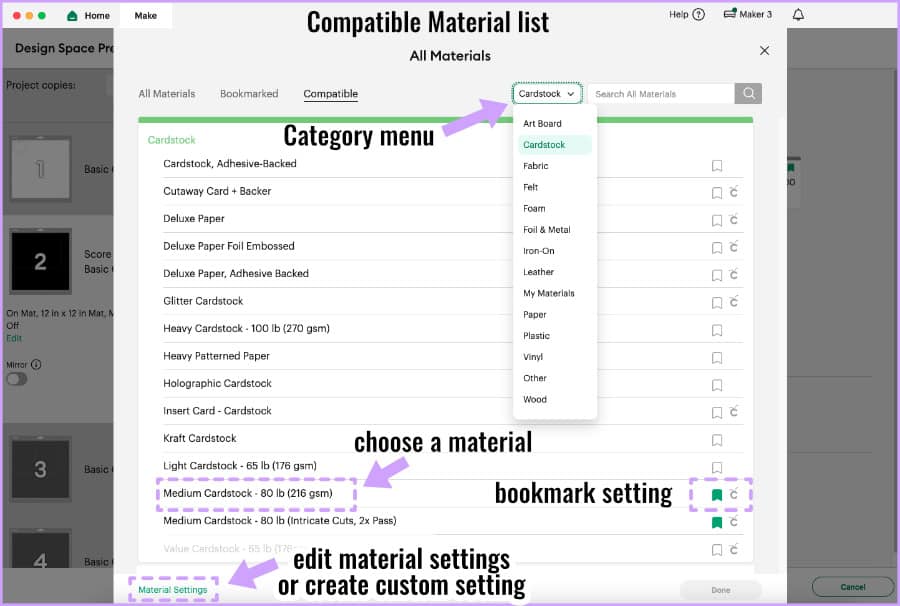Click Cricut icon beside Deluxe Paper Foil Embossed
900x606 pixels.
point(734,247)
